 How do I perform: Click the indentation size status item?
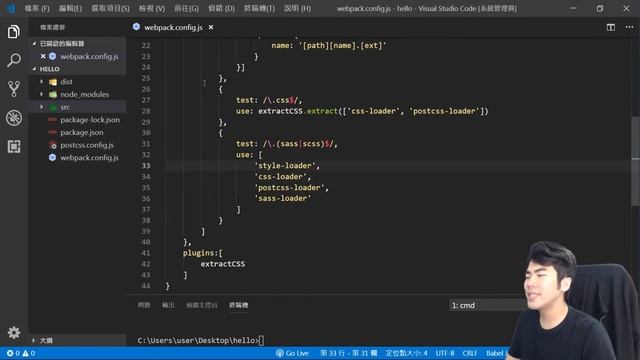click(407, 353)
